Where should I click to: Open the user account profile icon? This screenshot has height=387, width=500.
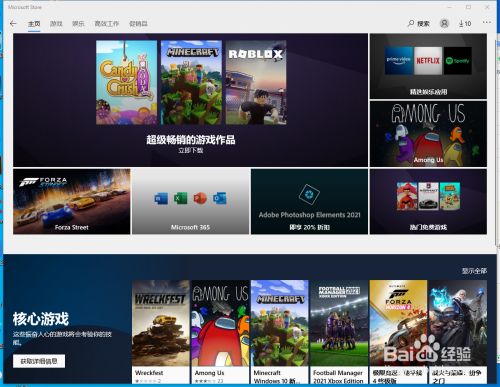[444, 23]
